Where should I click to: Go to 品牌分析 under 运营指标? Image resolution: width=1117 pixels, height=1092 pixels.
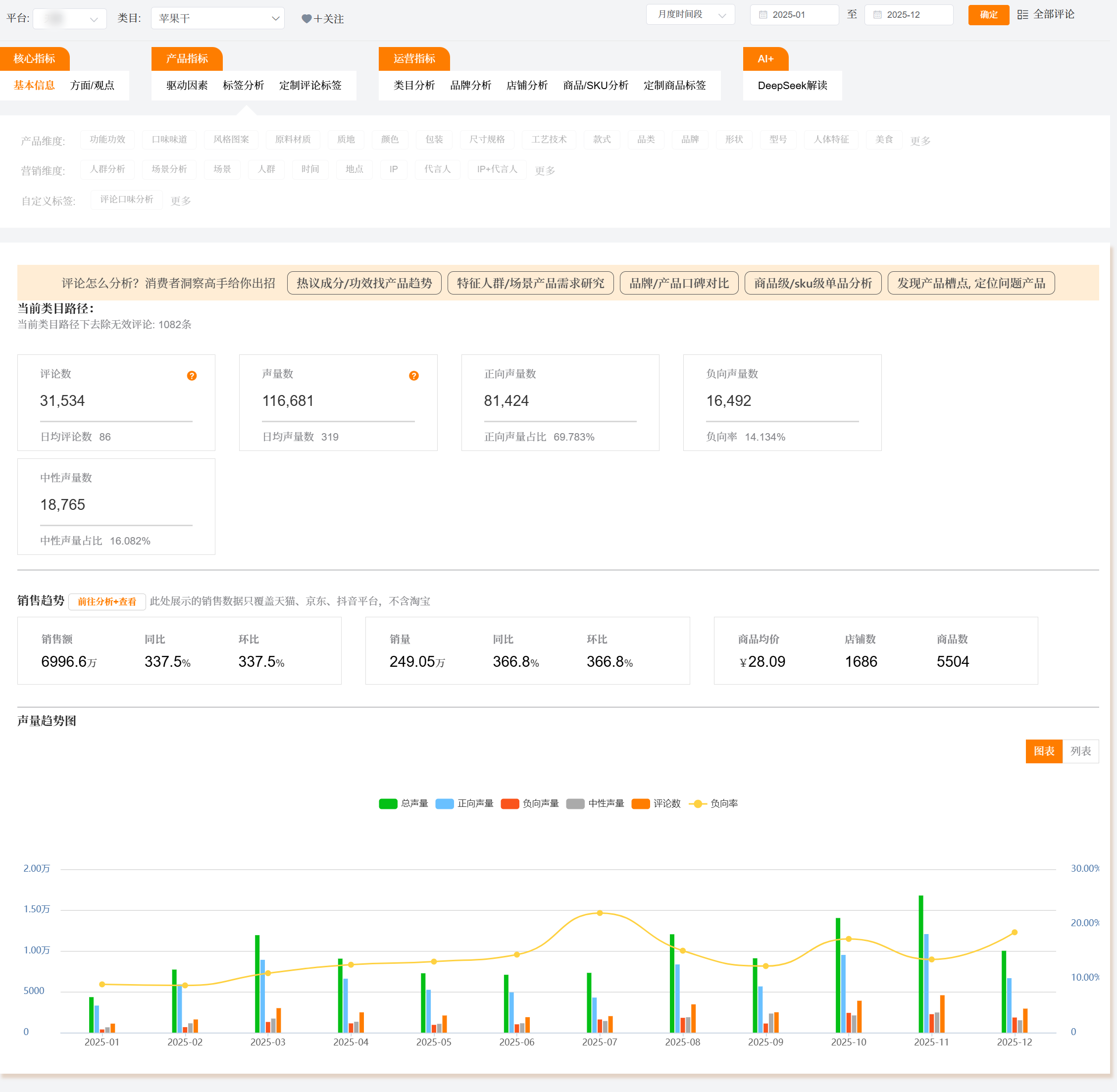tap(470, 86)
